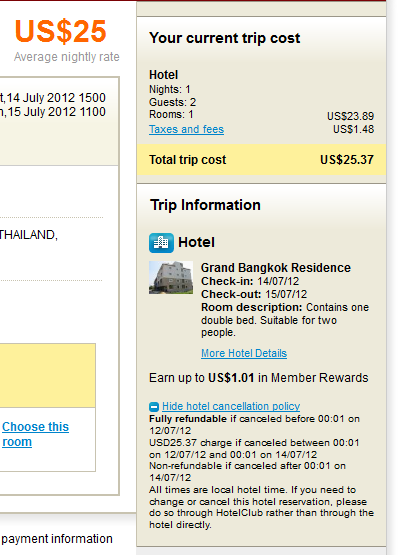Click the US$1.48 taxes amount

[353, 129]
